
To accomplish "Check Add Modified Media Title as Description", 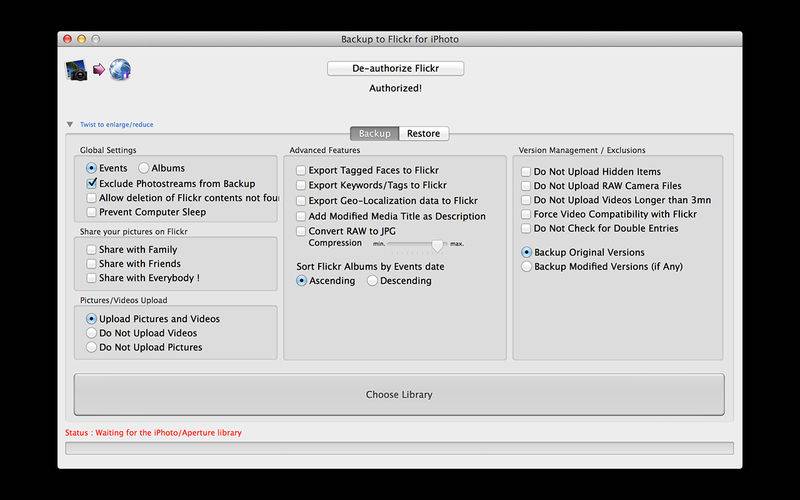I will click(301, 216).
